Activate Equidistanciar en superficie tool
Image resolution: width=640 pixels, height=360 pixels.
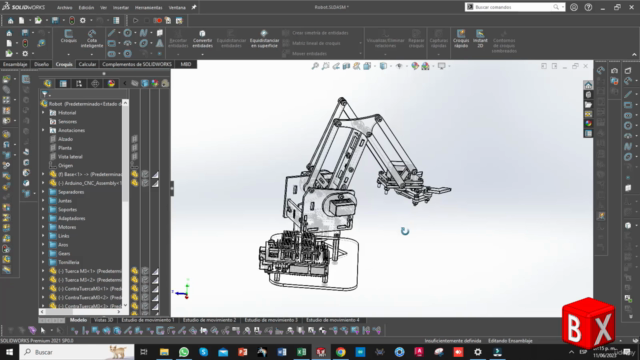tap(264, 39)
